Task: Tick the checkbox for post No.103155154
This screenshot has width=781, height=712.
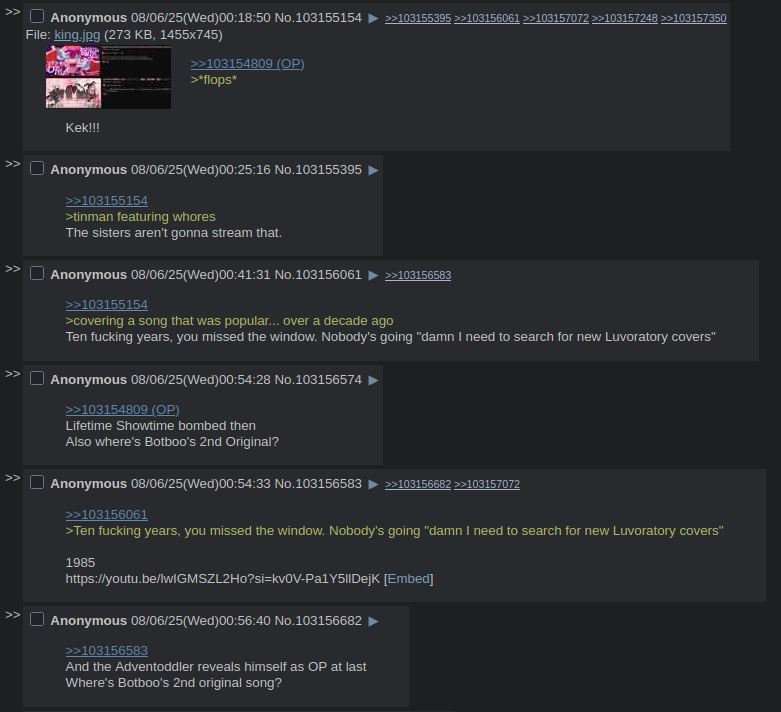Action: tap(37, 16)
